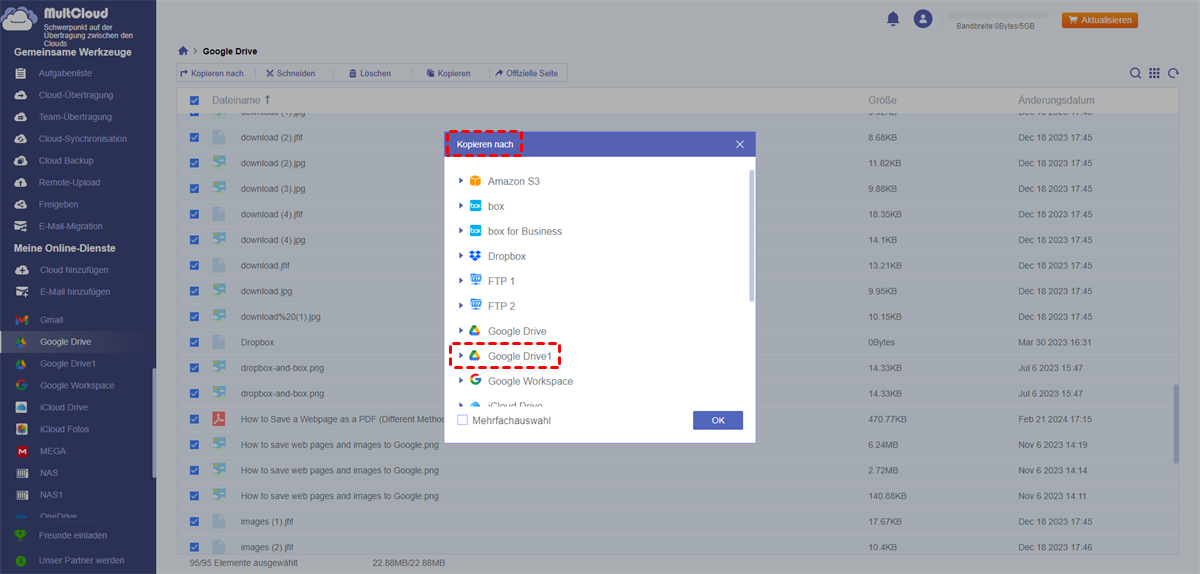Select Google Workspace in the sidebar

(75, 386)
